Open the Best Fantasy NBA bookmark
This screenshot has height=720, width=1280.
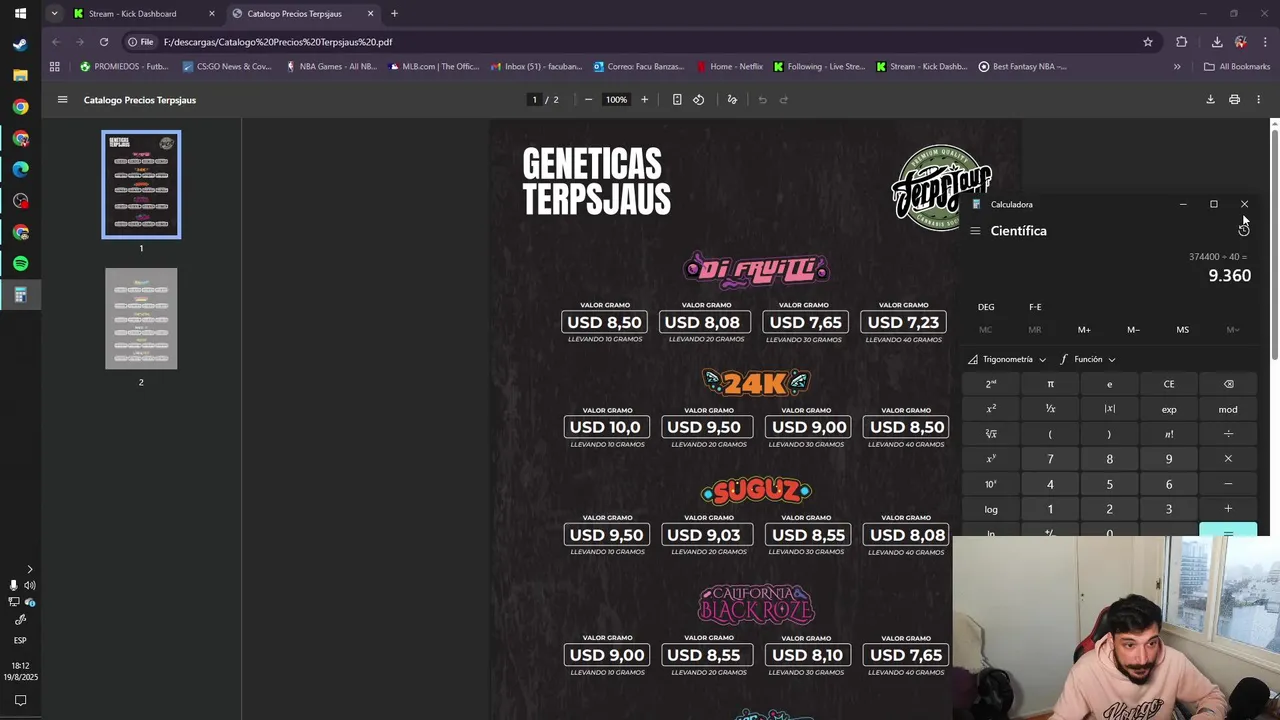(x=1022, y=67)
